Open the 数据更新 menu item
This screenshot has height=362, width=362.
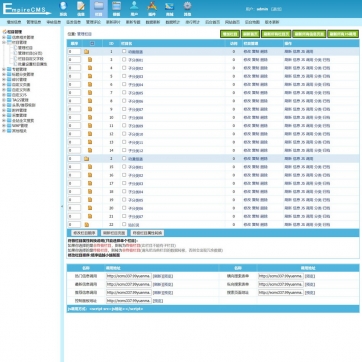pos(153,22)
